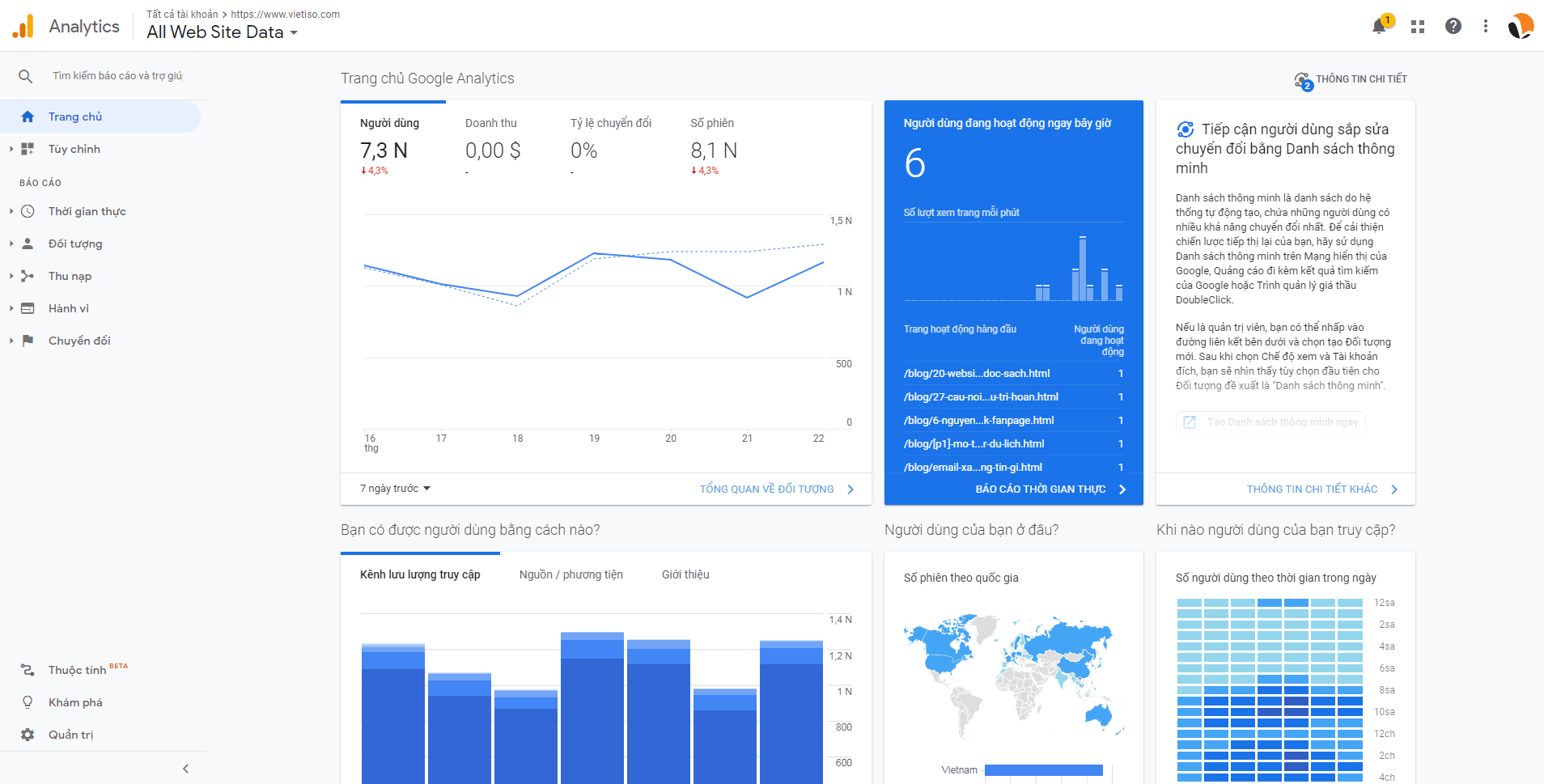1544x784 pixels.
Task: Click the help question mark icon
Action: click(x=1453, y=26)
